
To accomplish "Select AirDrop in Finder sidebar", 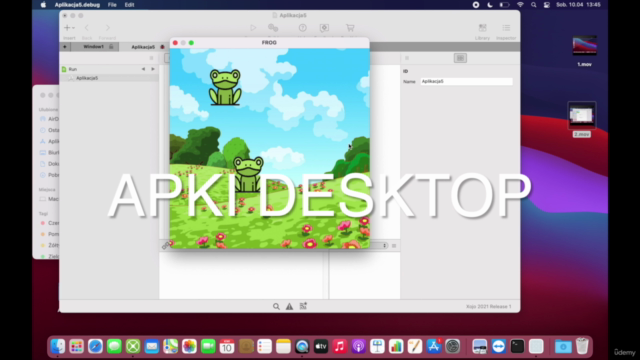I will [x=49, y=119].
